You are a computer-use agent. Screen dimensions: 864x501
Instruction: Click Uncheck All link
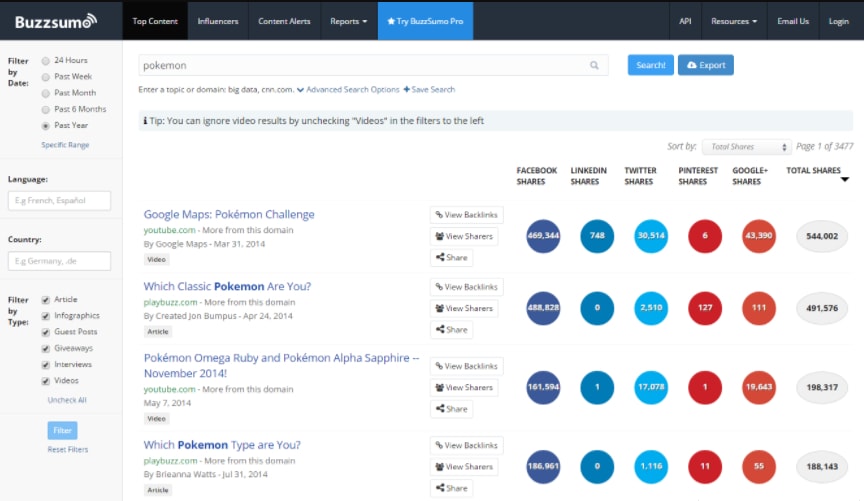click(x=67, y=400)
